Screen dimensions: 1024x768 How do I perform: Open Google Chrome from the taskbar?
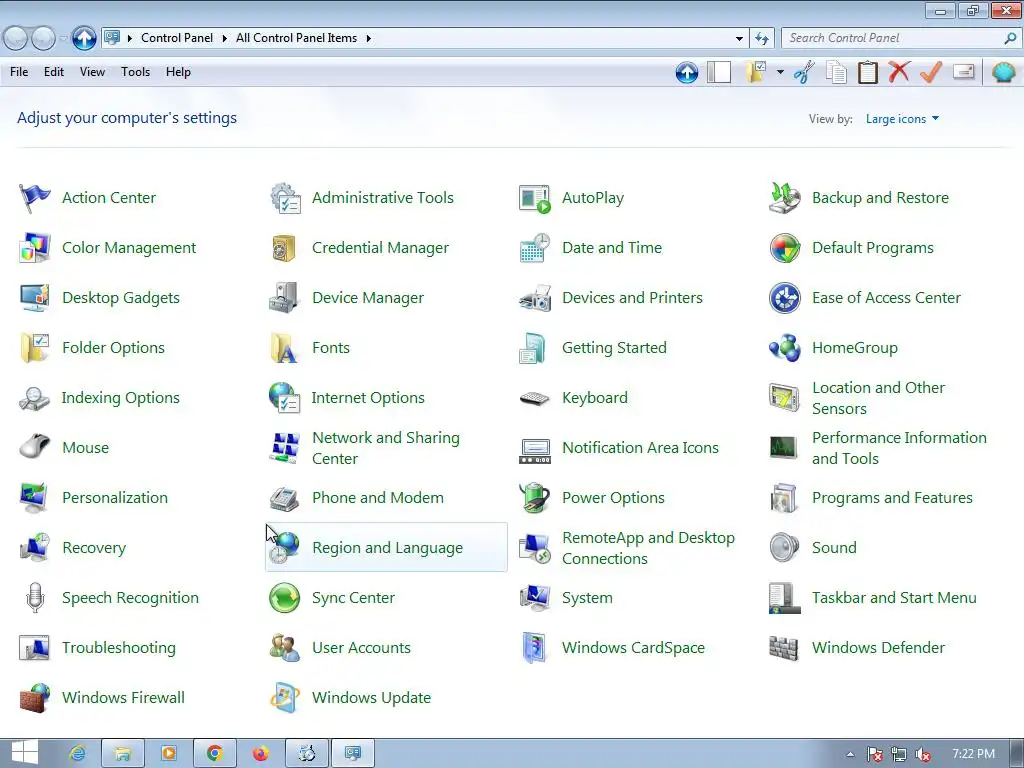(x=214, y=754)
